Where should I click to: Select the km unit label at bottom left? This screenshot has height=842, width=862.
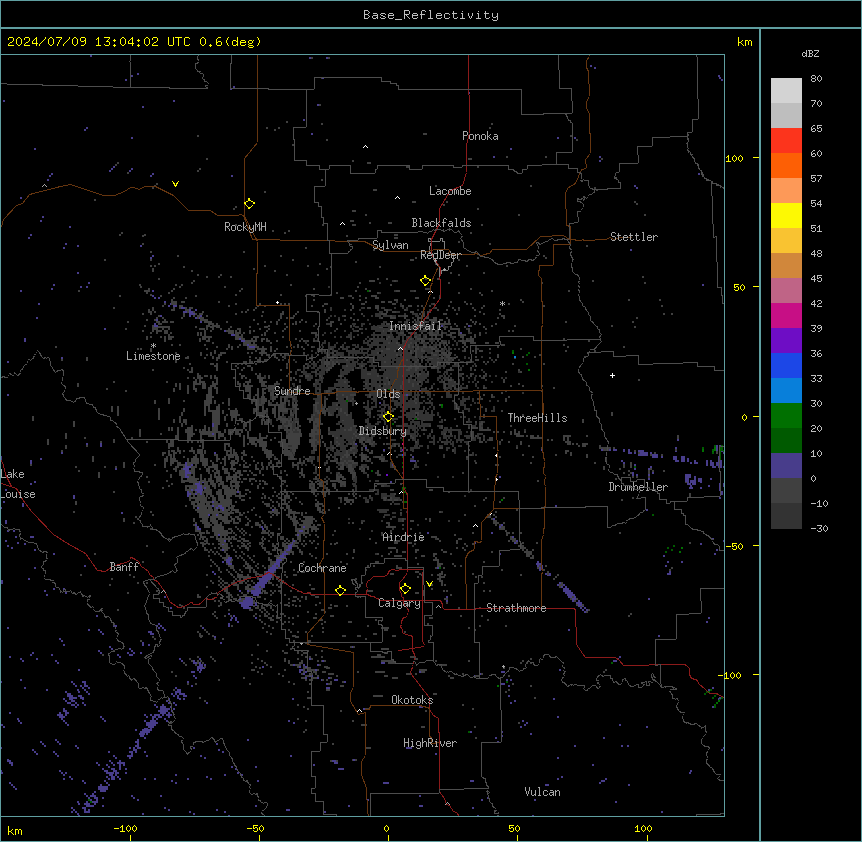(x=15, y=830)
